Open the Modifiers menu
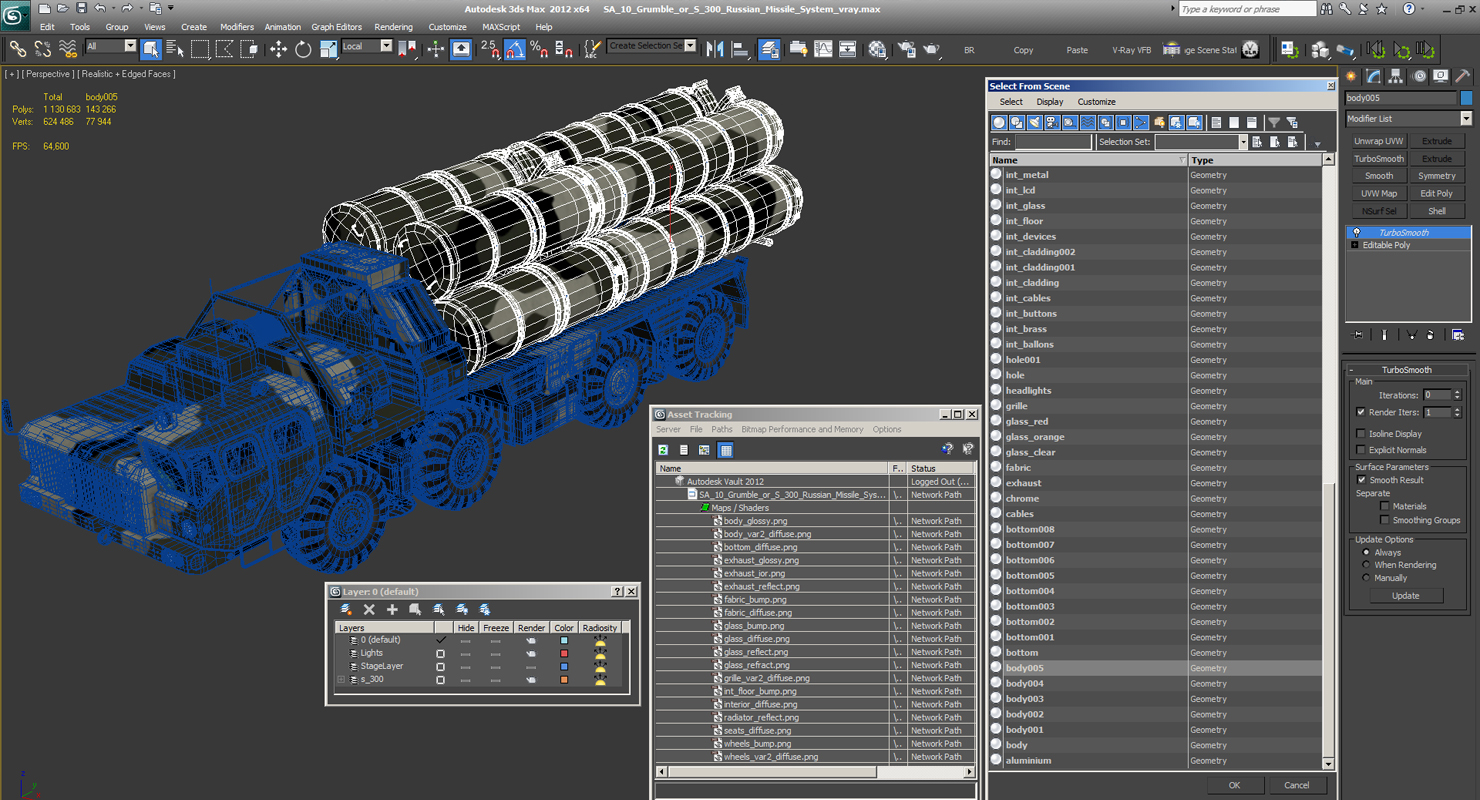 pyautogui.click(x=237, y=27)
